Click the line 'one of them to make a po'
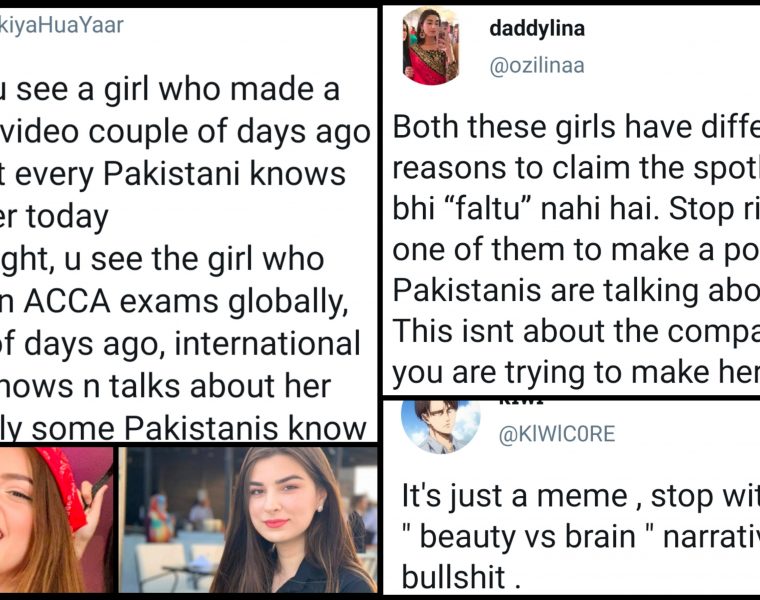 576,250
